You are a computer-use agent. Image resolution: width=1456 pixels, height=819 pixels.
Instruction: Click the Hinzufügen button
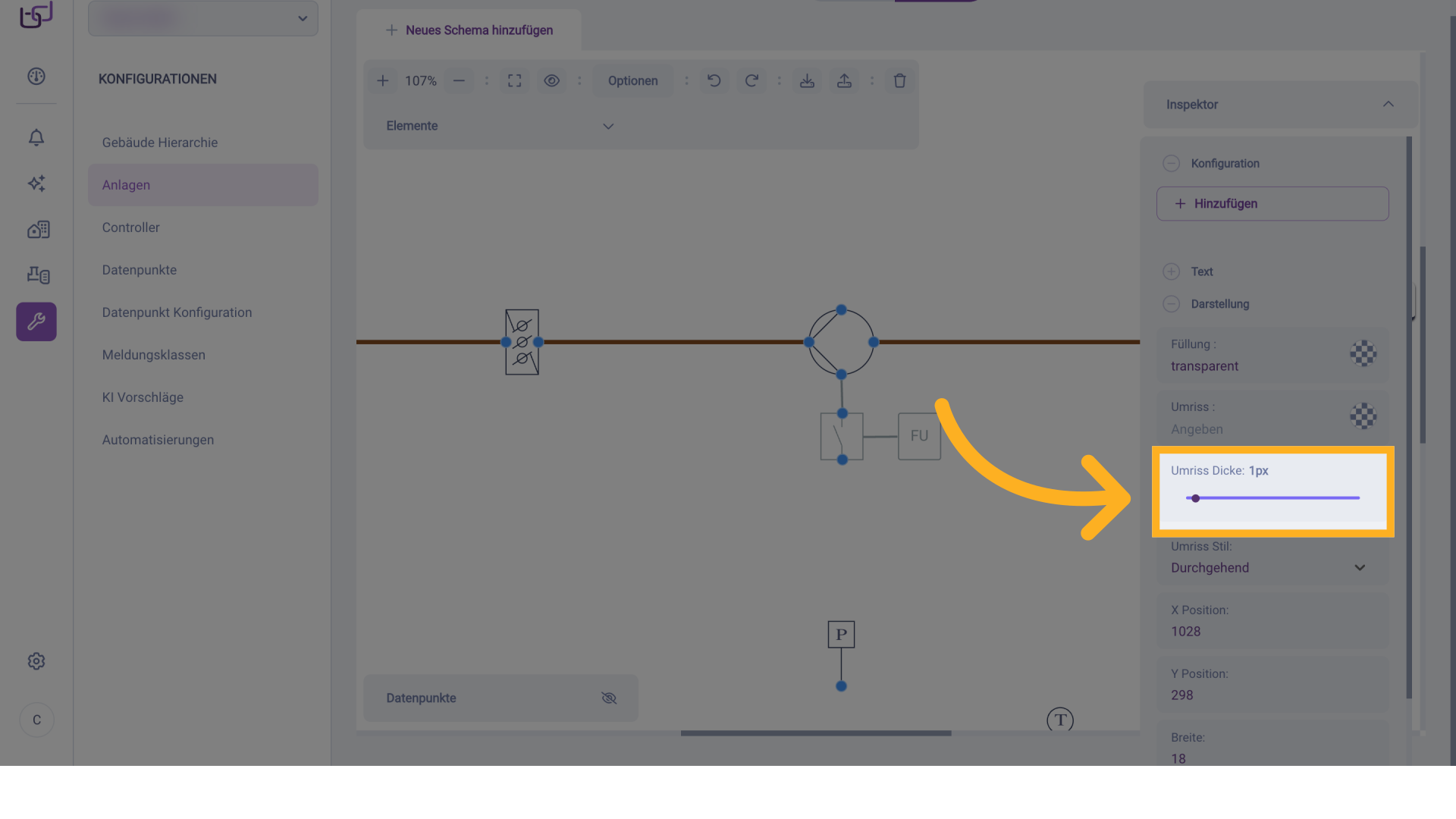pos(1272,203)
